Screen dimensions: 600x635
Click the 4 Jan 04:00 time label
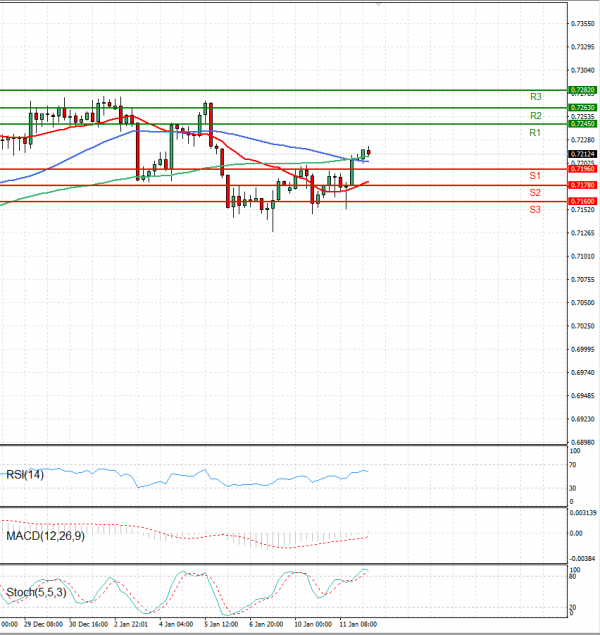click(x=176, y=624)
